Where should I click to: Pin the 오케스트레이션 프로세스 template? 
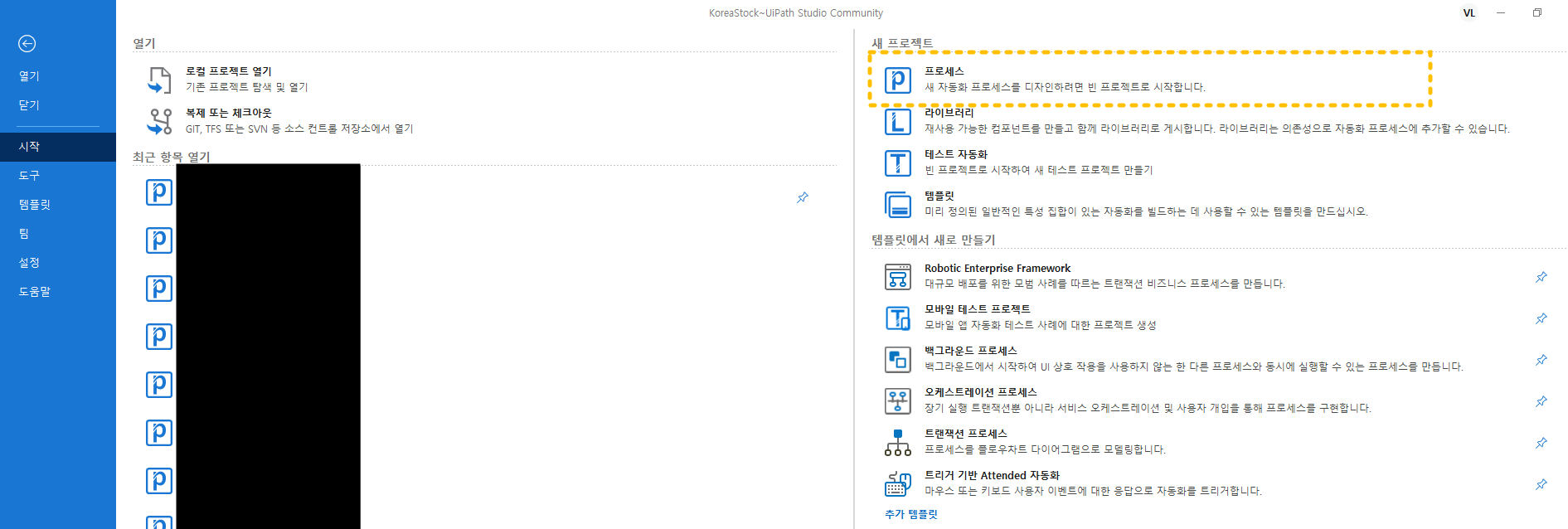point(1541,401)
